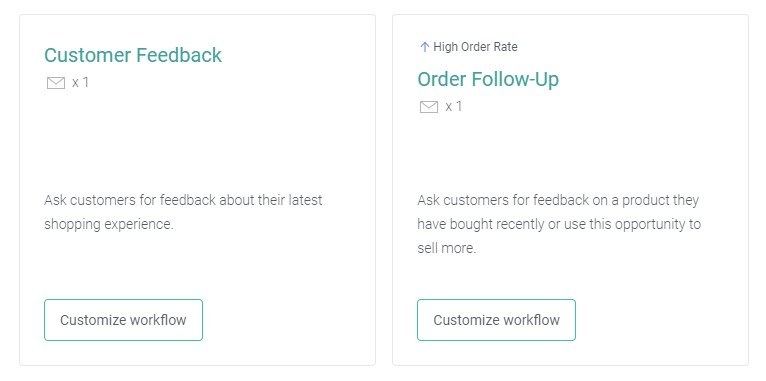Click the envelope icon under Order Follow-Up
The width and height of the screenshot is (766, 381).
(429, 107)
